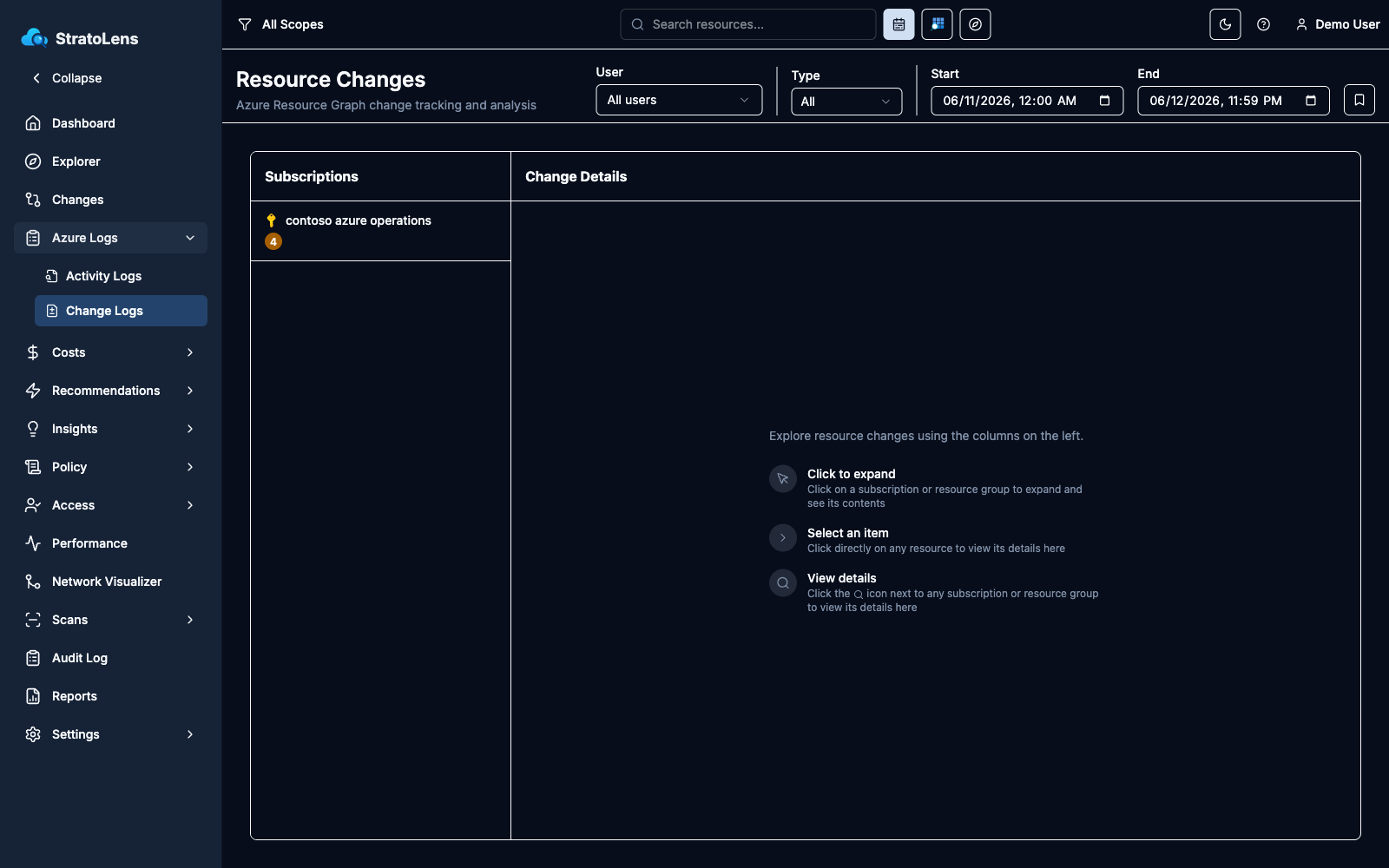This screenshot has height=868, width=1389.
Task: Toggle dark mode with the moon button
Action: tap(1225, 24)
